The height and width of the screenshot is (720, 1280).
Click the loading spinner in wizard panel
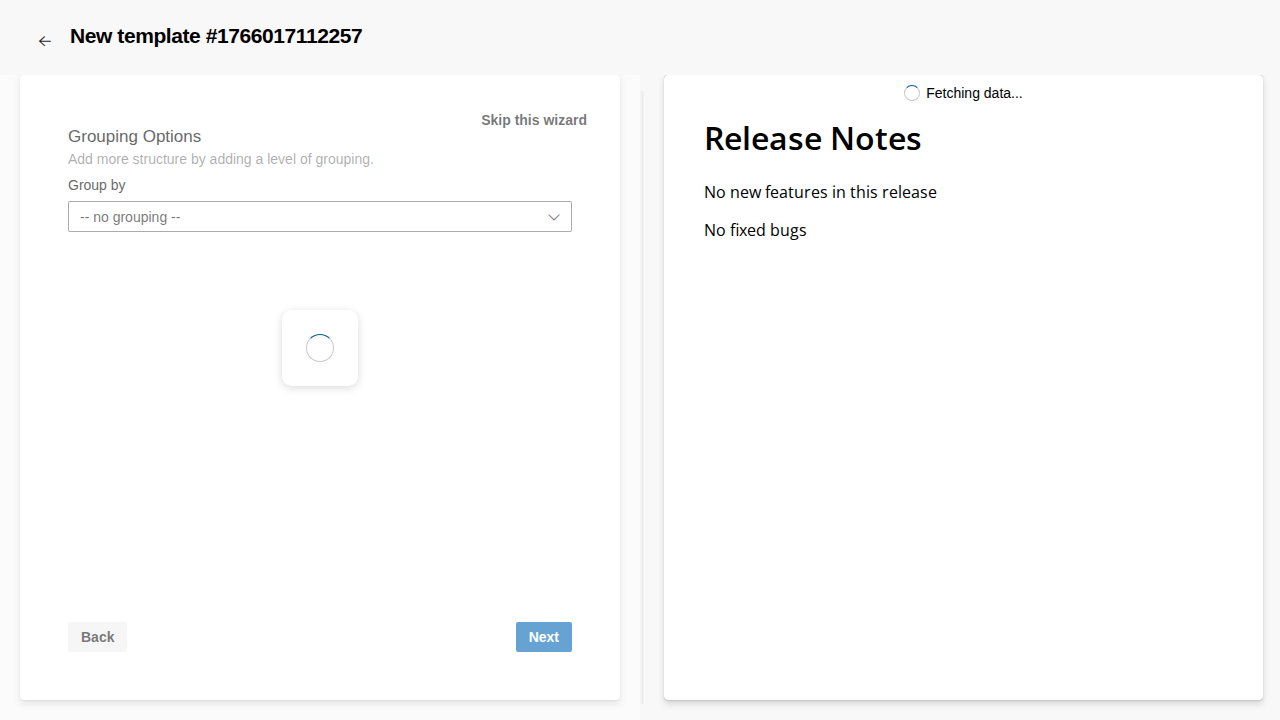tap(320, 348)
